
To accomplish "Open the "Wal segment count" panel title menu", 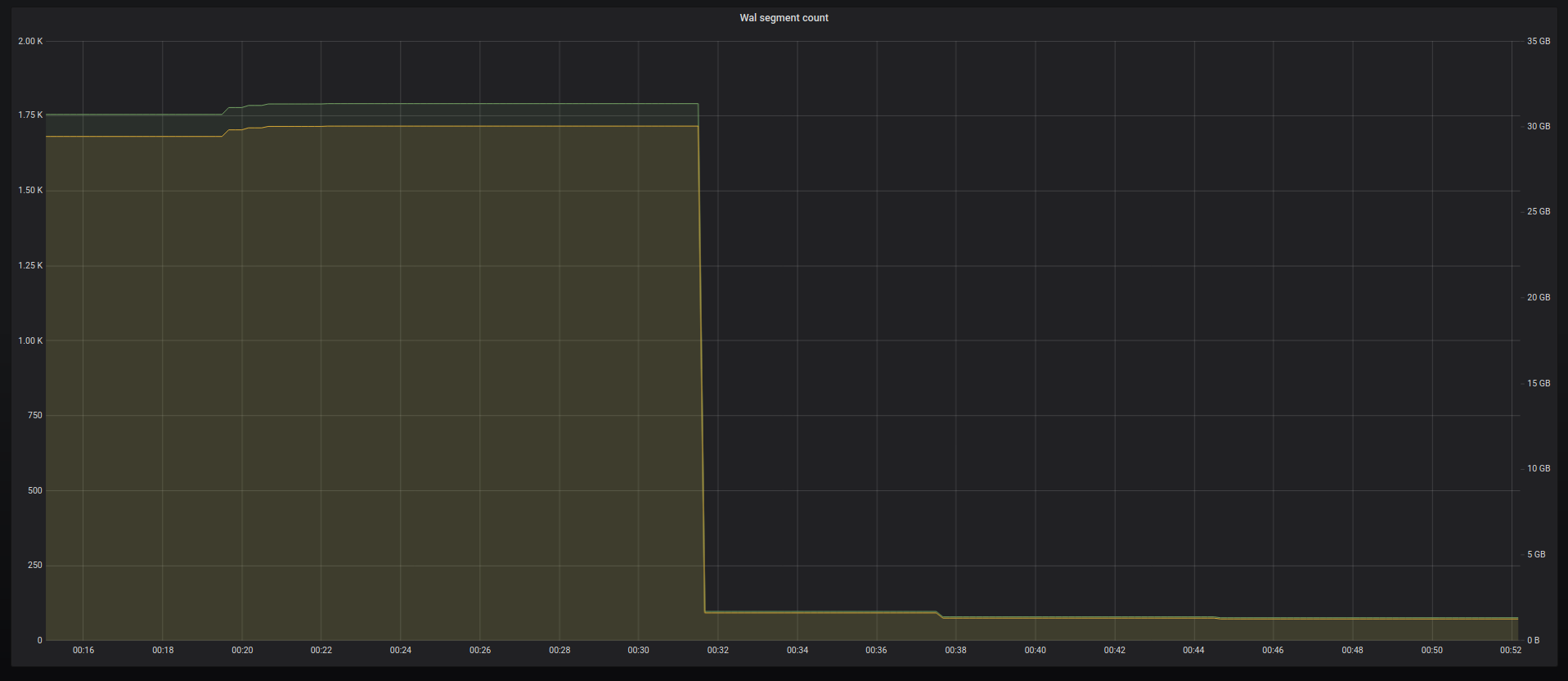I will pyautogui.click(x=784, y=18).
